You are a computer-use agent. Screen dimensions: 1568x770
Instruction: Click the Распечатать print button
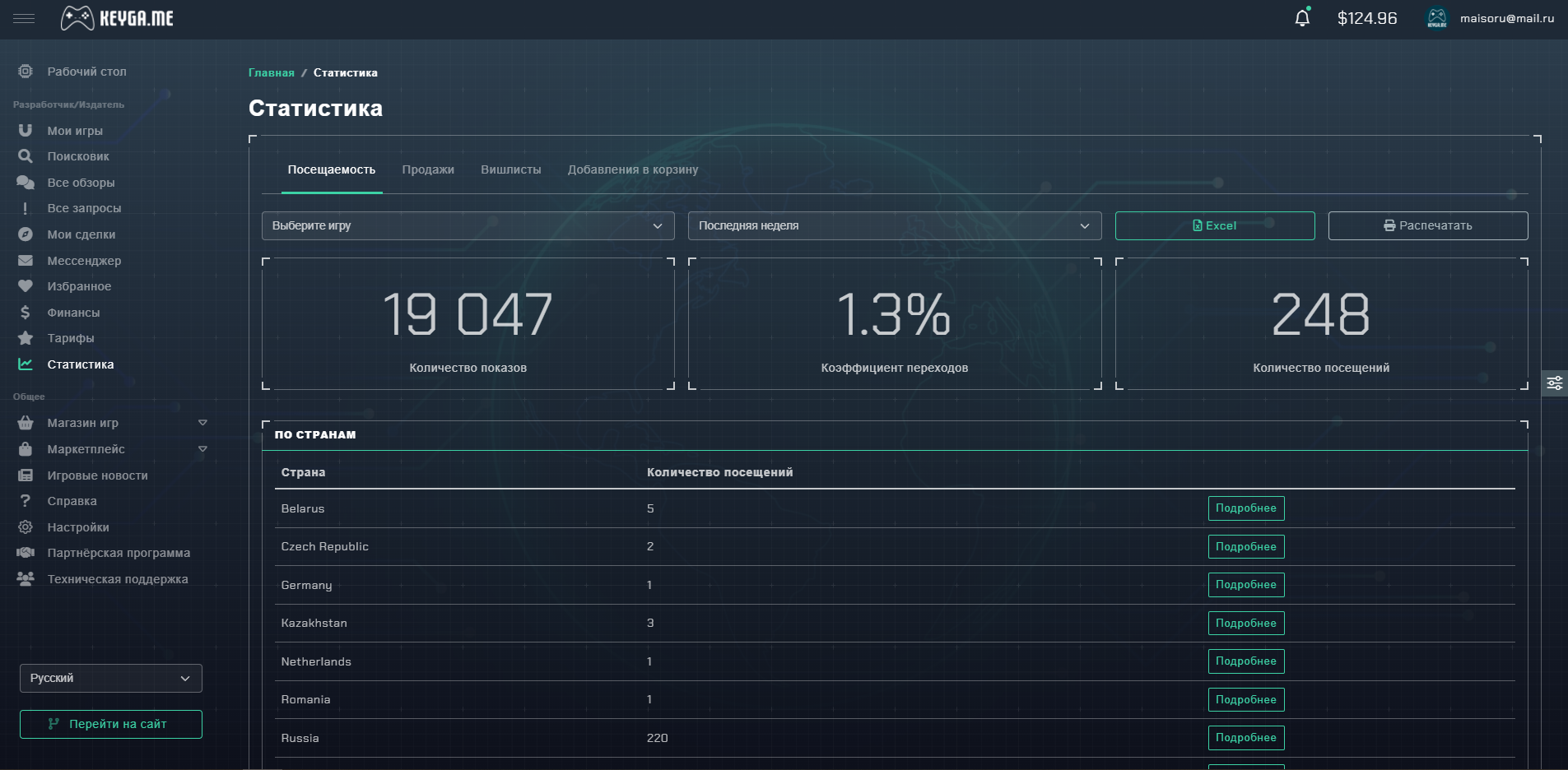[1428, 225]
